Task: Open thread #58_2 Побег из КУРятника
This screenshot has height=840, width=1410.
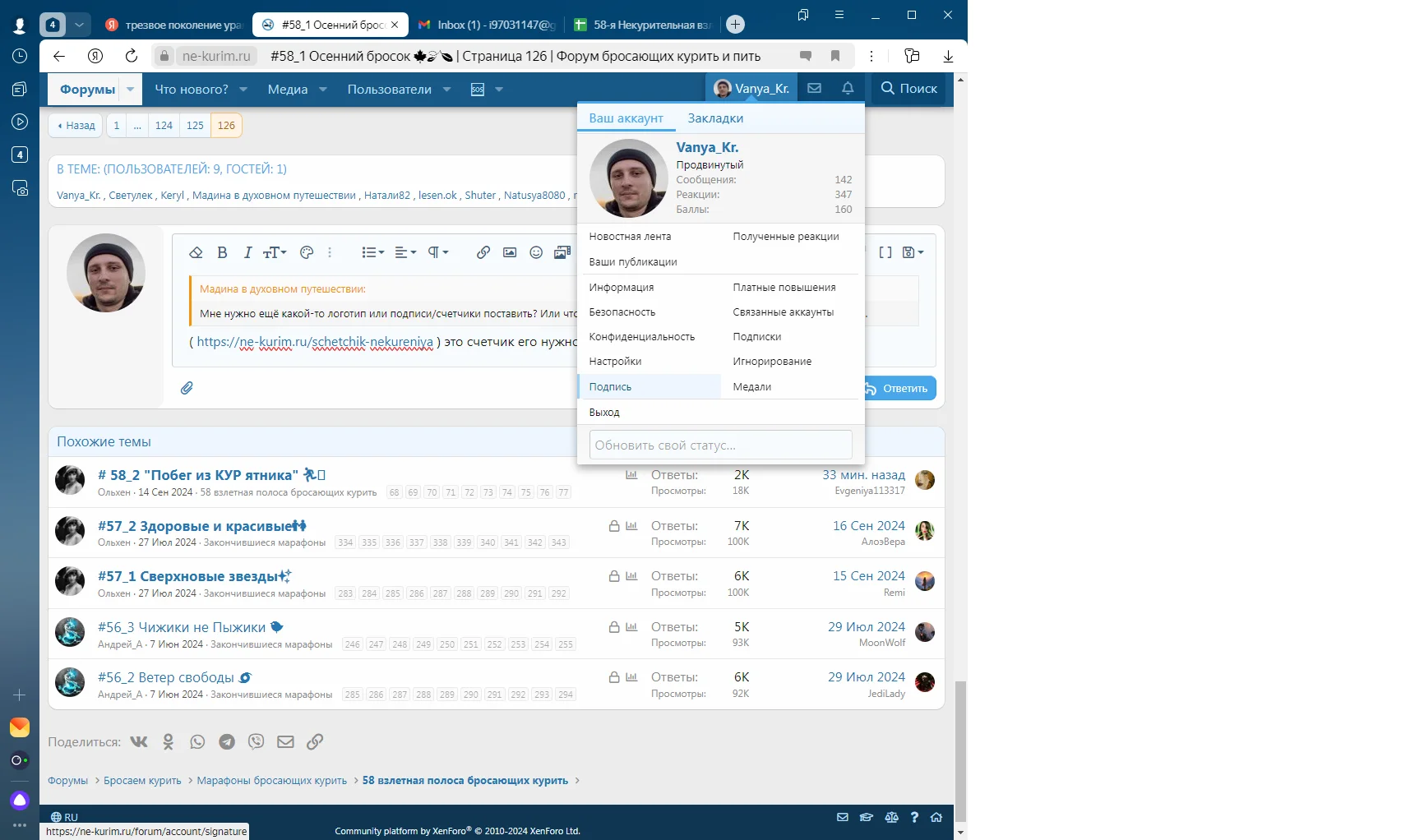Action: pyautogui.click(x=198, y=475)
